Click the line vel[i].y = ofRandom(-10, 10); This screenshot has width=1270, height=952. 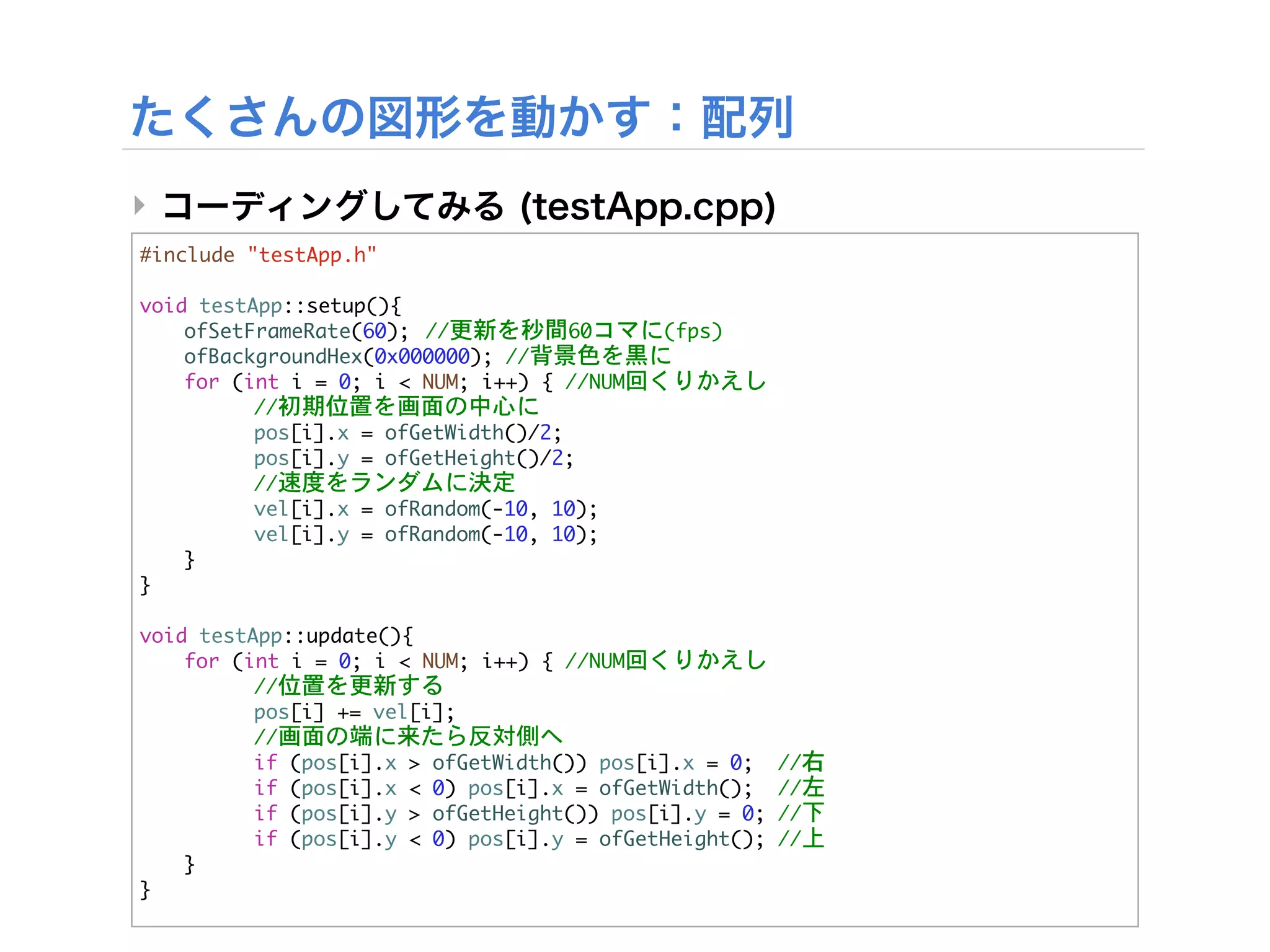tap(425, 534)
